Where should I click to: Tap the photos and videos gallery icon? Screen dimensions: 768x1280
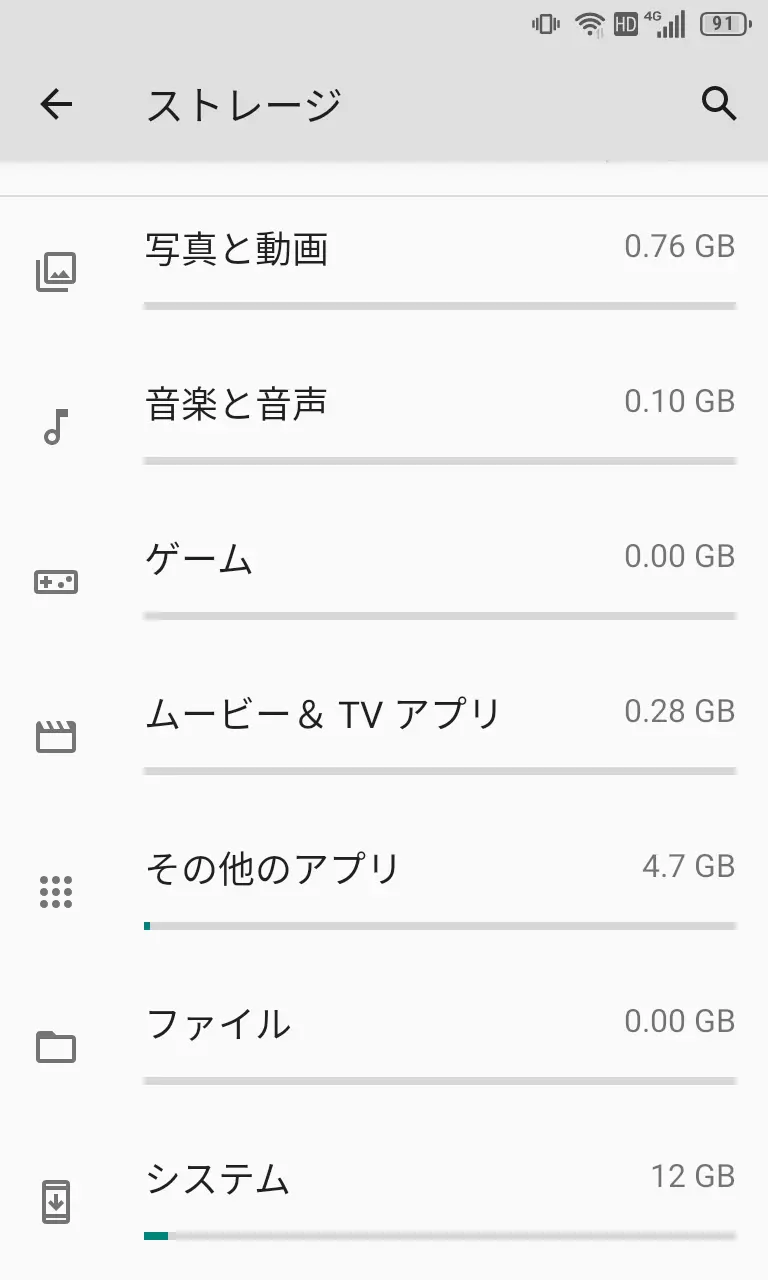tap(56, 271)
